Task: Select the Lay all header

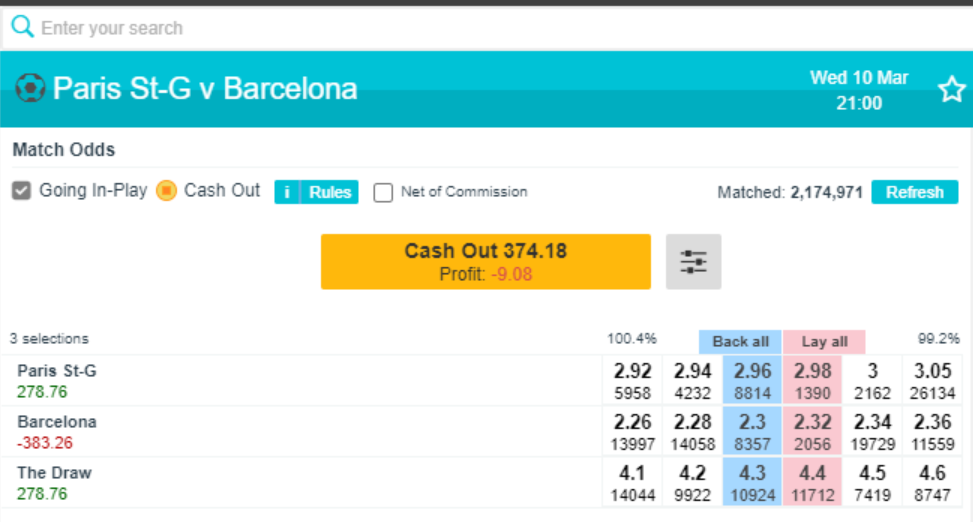Action: coord(824,341)
